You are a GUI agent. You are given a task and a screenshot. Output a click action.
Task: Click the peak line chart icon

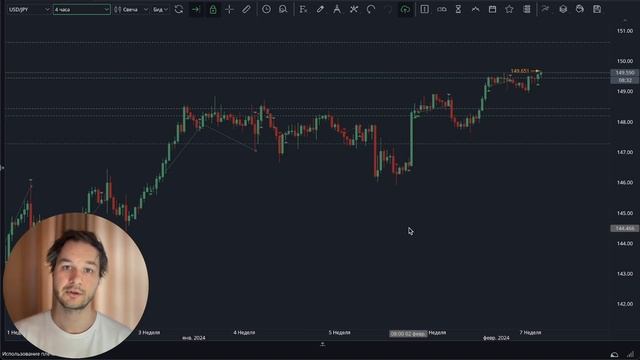[476, 9]
